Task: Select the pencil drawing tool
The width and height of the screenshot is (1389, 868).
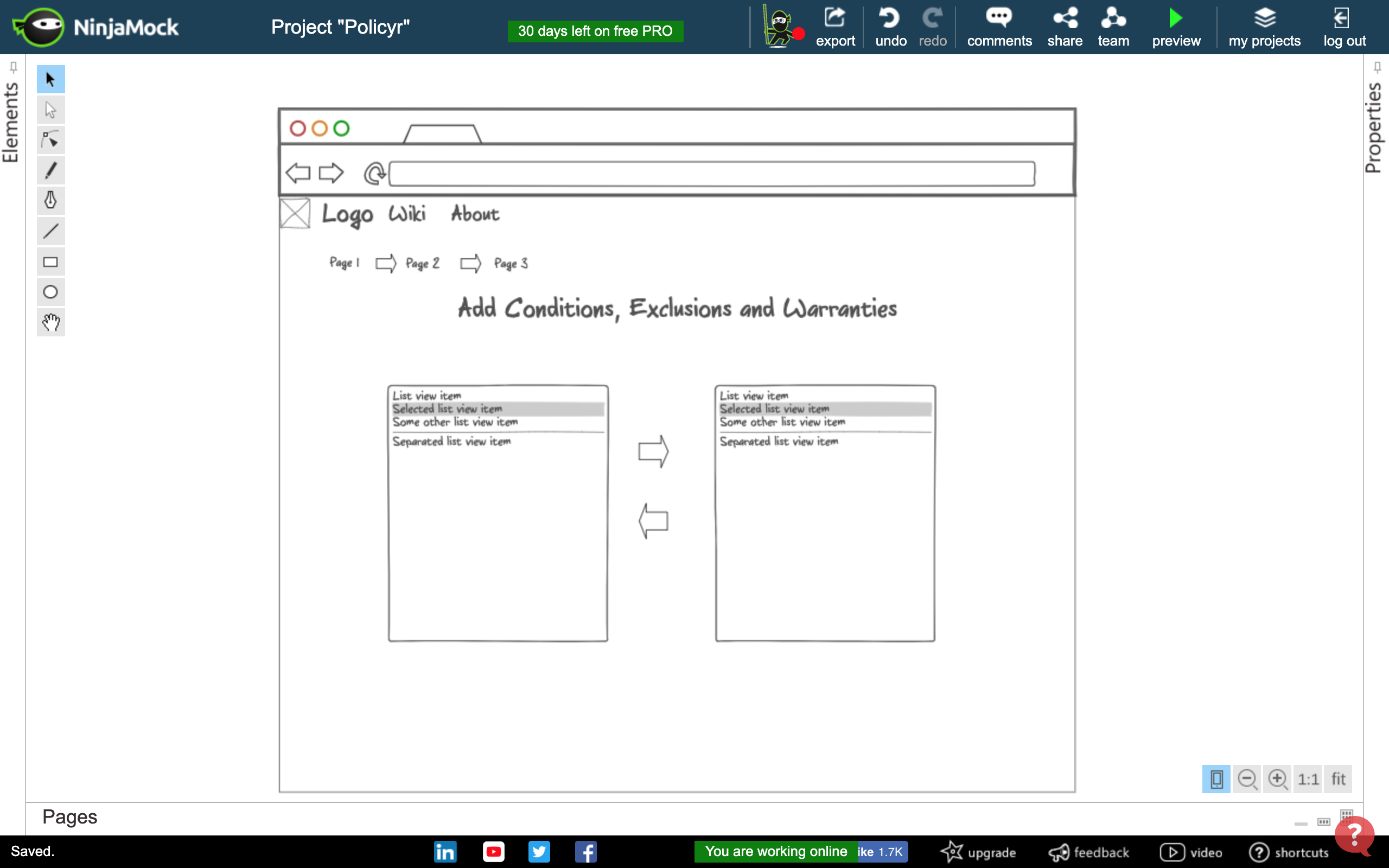Action: point(50,170)
